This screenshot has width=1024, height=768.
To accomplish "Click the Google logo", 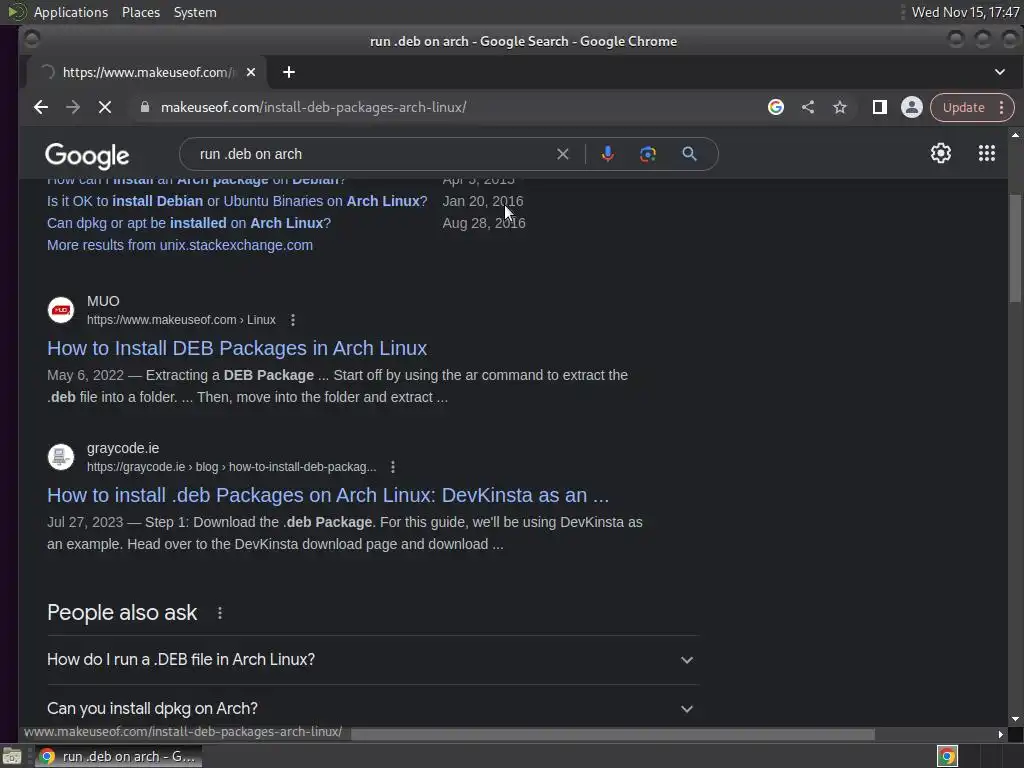I will point(87,155).
